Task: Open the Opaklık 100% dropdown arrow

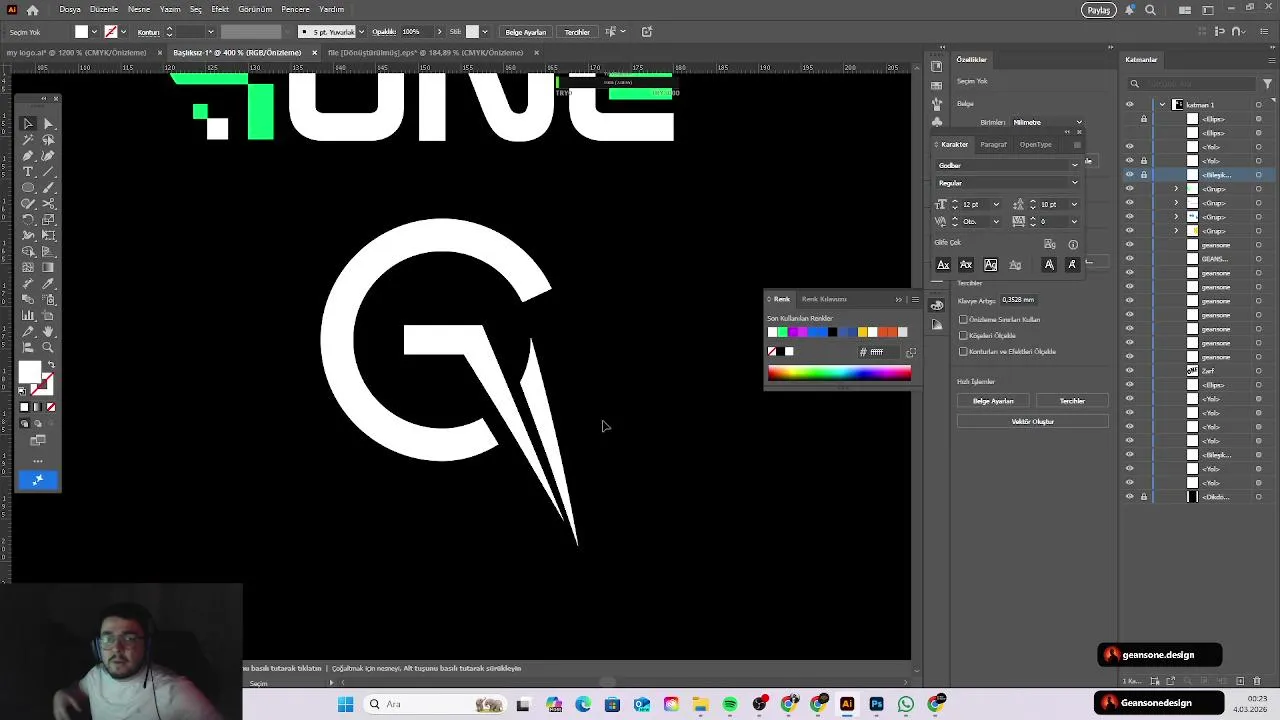Action: (438, 32)
